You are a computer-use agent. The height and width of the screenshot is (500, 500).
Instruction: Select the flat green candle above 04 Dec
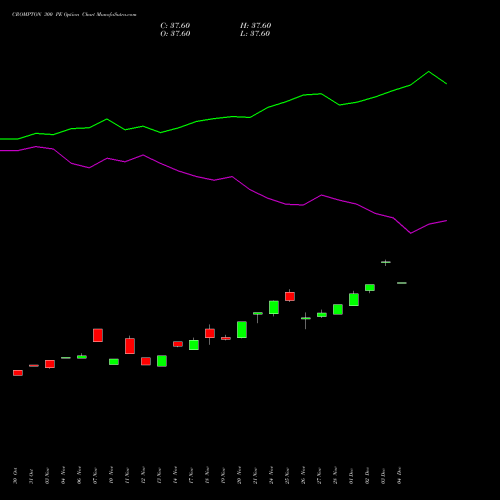402,283
